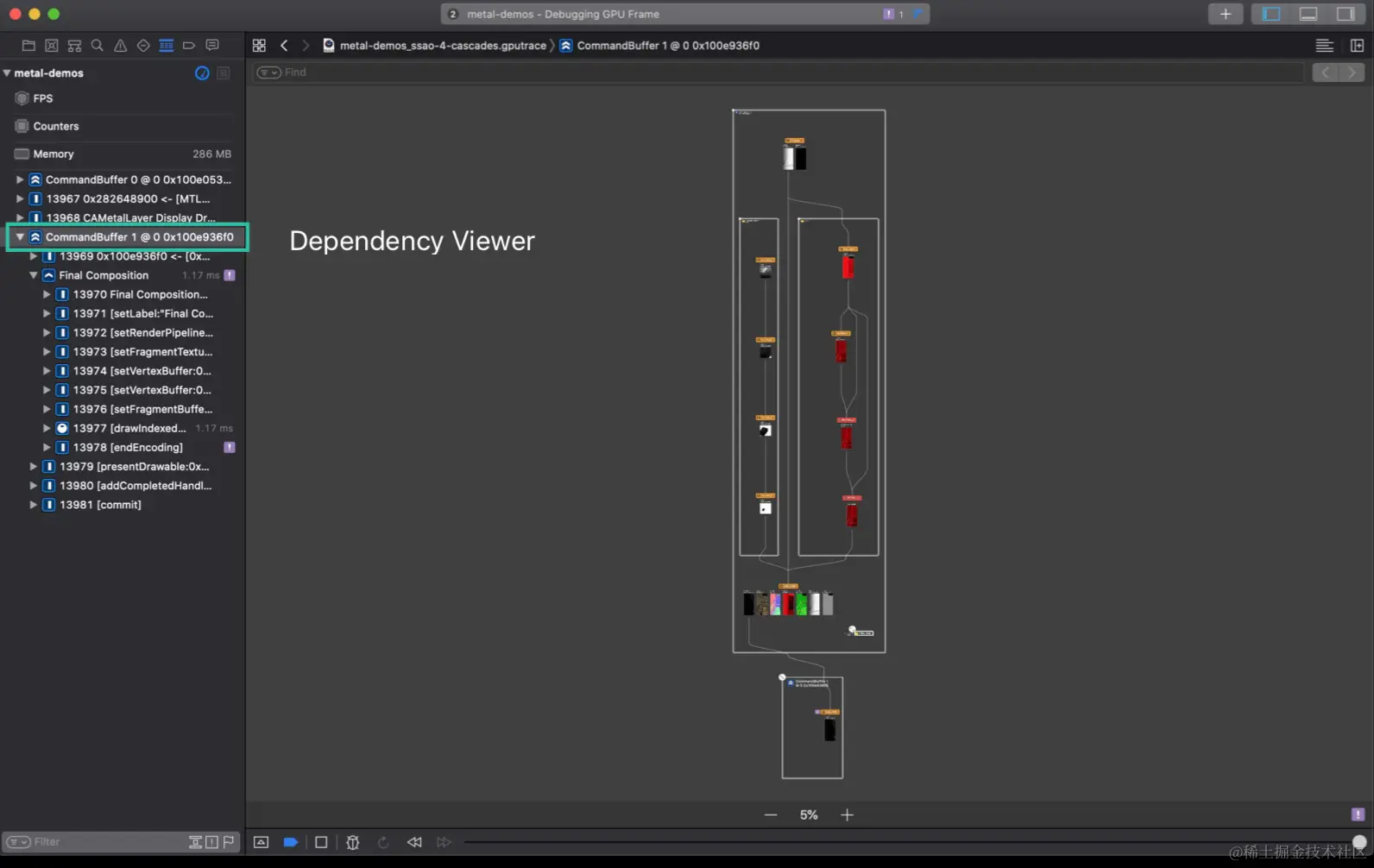Select 13971 setLabel call
This screenshot has height=868, width=1374.
142,313
